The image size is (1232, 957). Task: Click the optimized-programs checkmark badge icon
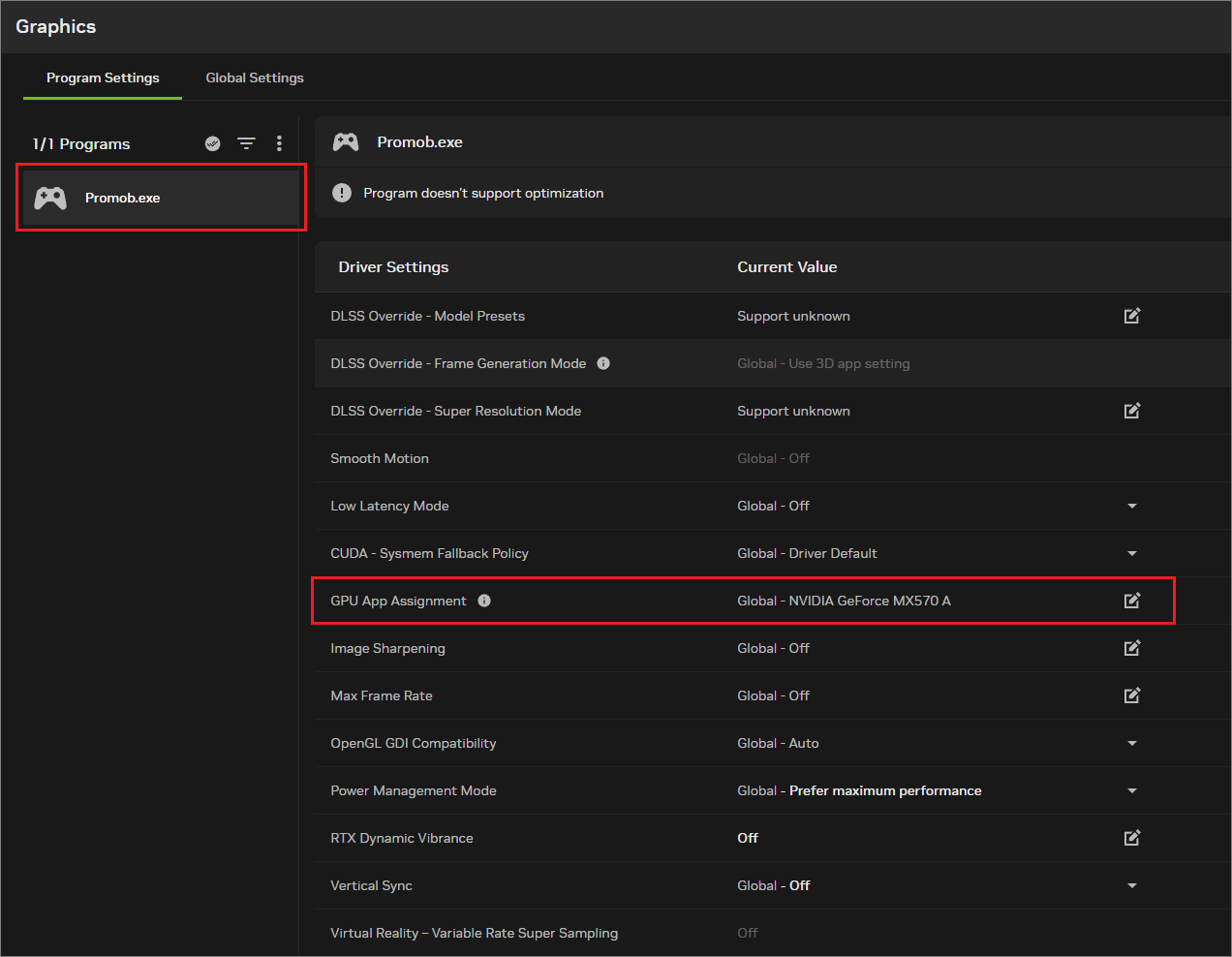(213, 143)
